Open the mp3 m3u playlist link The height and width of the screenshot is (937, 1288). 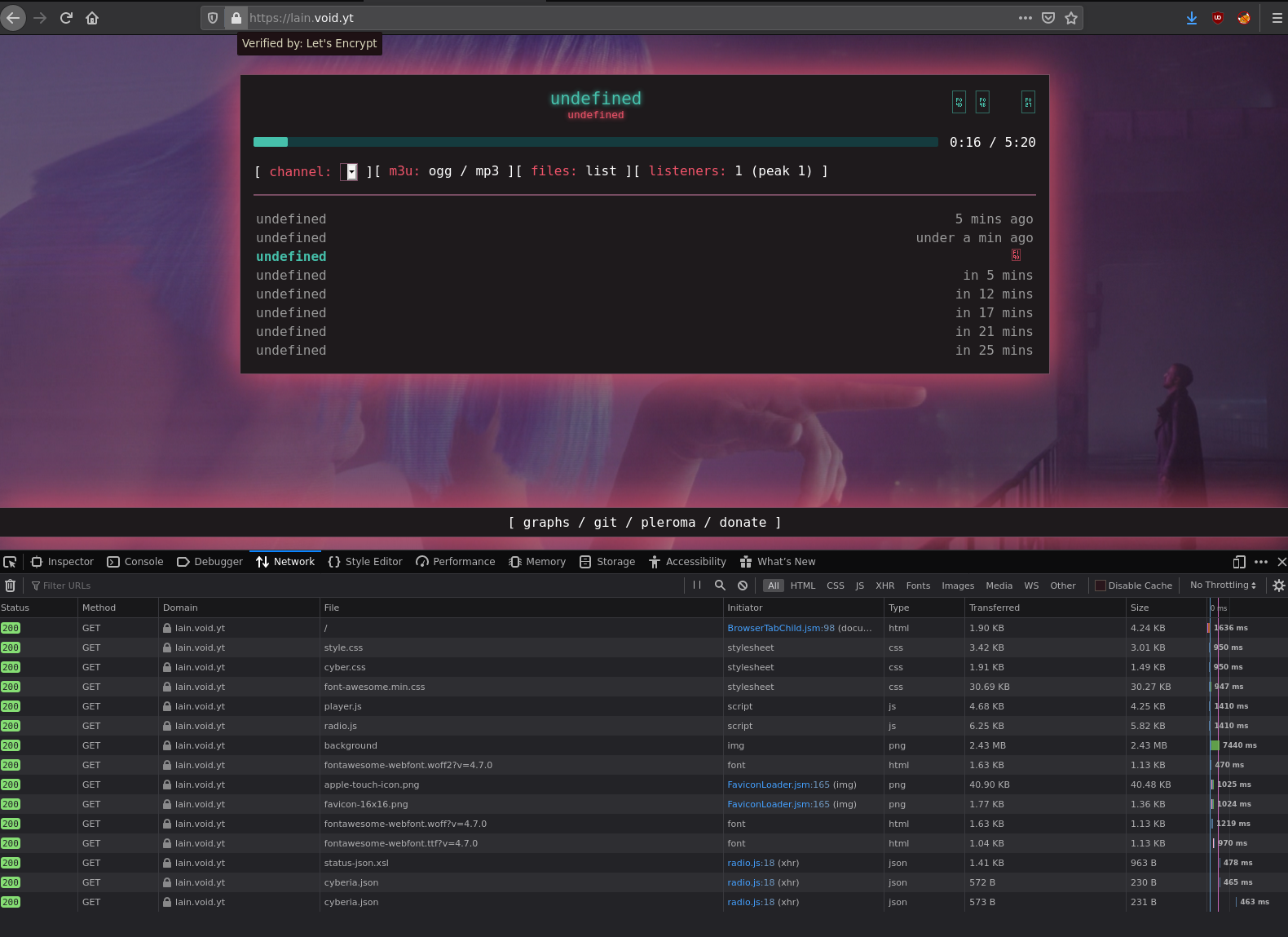(487, 171)
